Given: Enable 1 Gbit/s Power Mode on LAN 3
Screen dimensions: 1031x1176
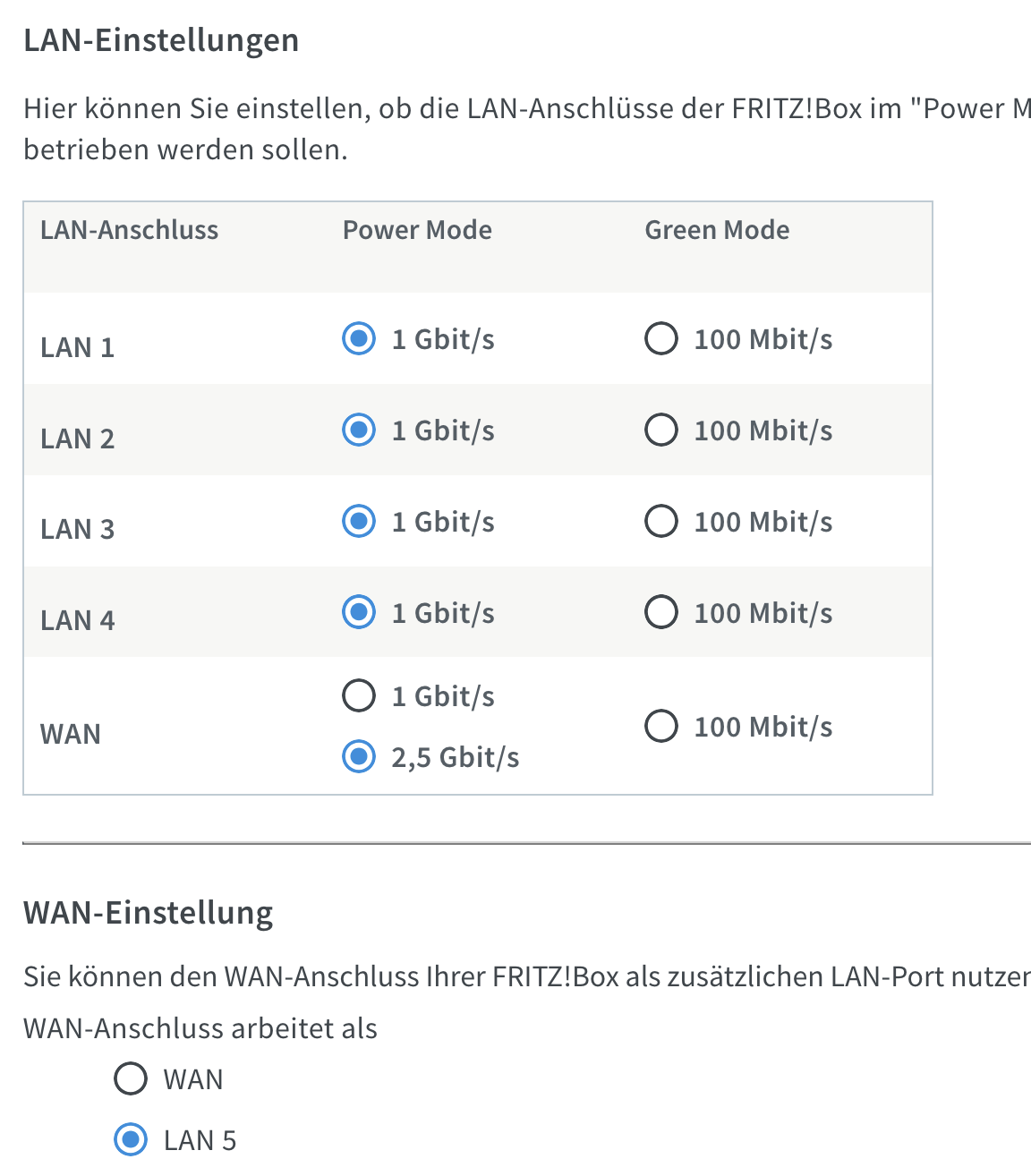Looking at the screenshot, I should click(359, 522).
